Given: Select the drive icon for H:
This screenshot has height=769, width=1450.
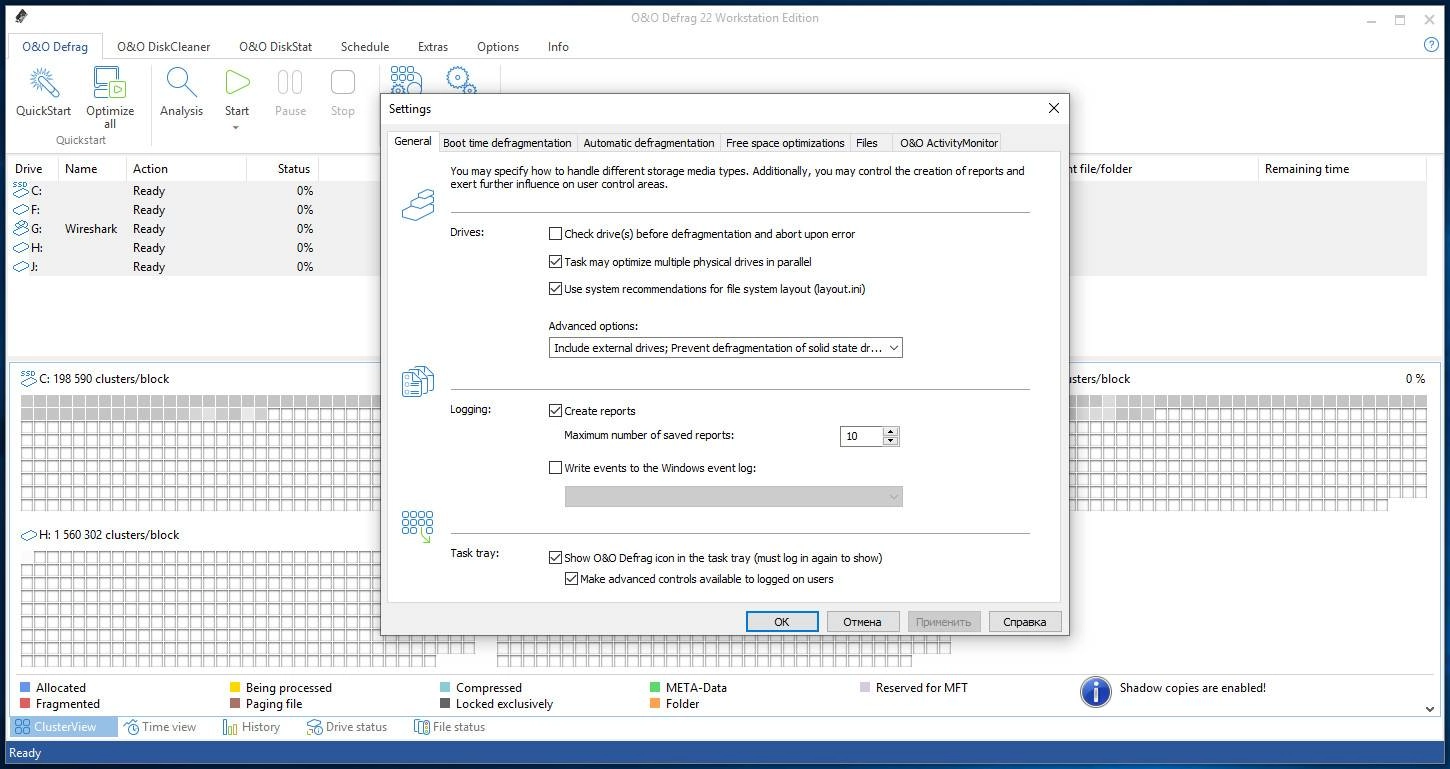Looking at the screenshot, I should [x=20, y=248].
